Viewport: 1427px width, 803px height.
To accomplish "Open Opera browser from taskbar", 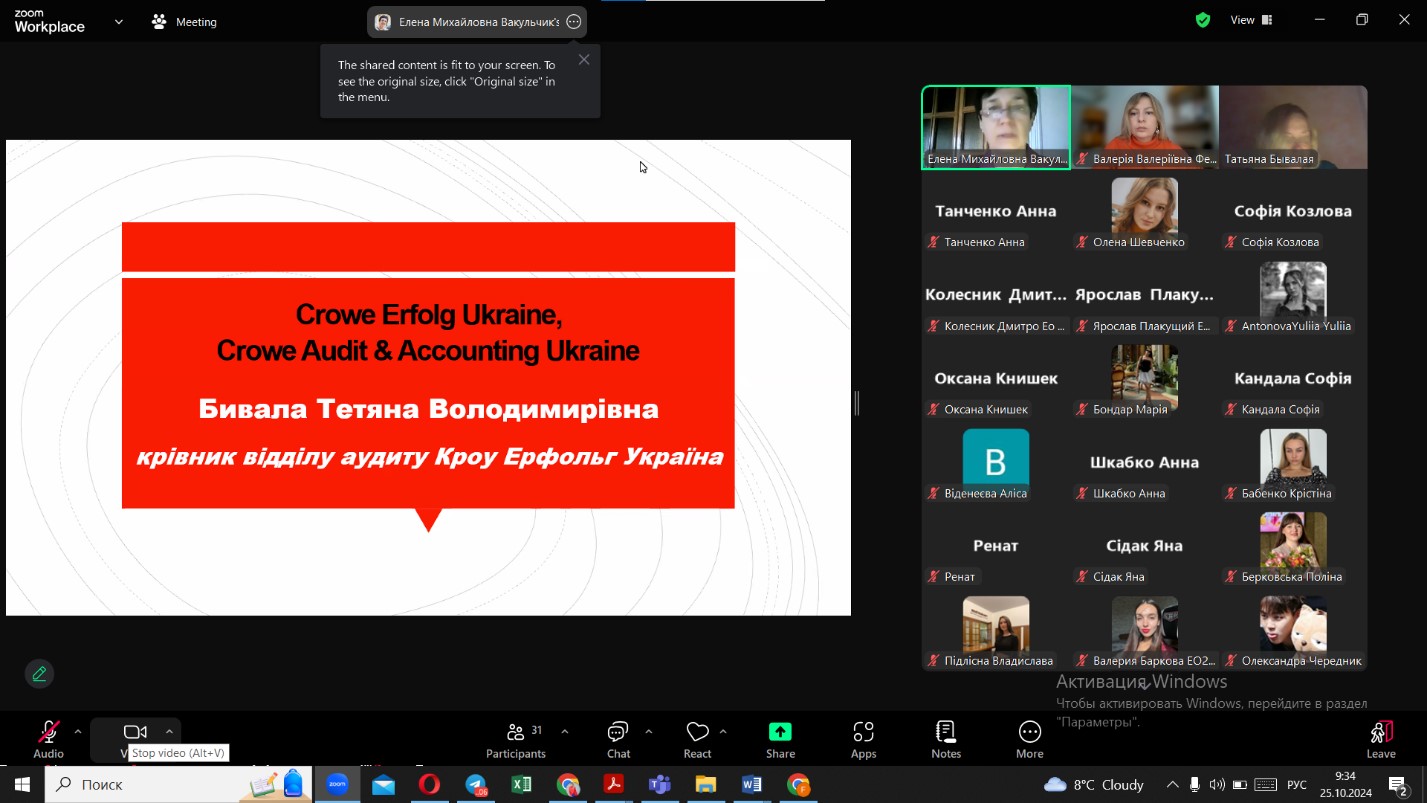I will click(429, 785).
